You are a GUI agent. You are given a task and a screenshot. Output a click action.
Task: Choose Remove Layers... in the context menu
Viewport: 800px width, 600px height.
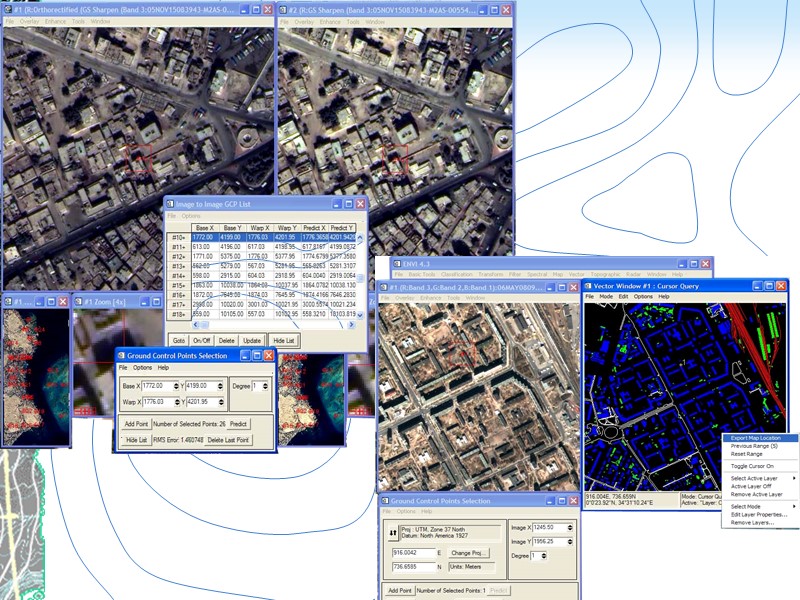tap(760, 523)
